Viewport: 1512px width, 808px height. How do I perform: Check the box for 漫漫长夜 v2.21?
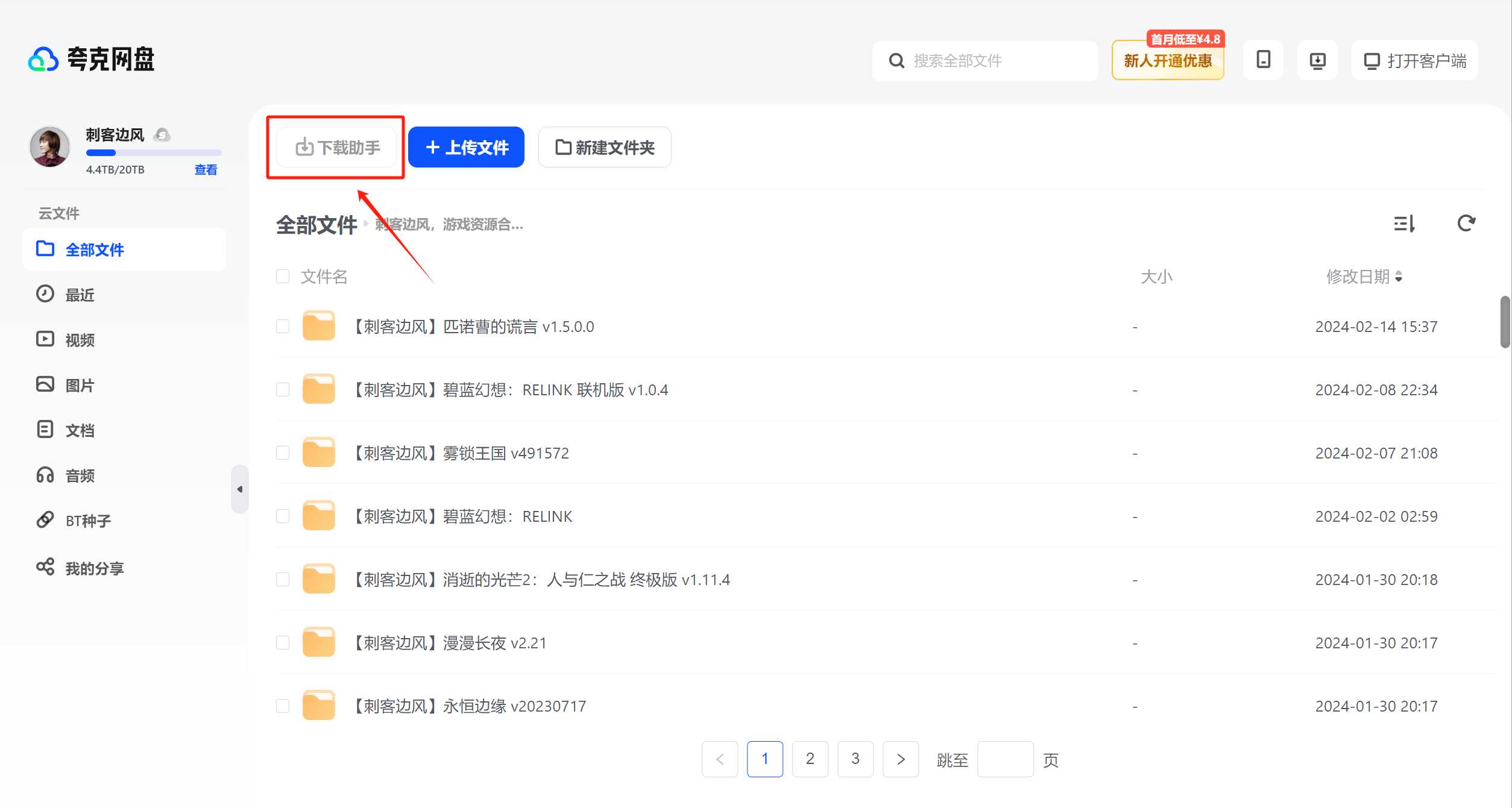pyautogui.click(x=283, y=643)
